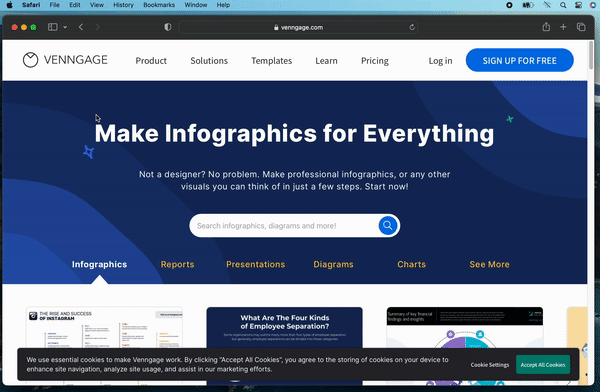
Task: Switch to the Reports tab
Action: click(177, 264)
